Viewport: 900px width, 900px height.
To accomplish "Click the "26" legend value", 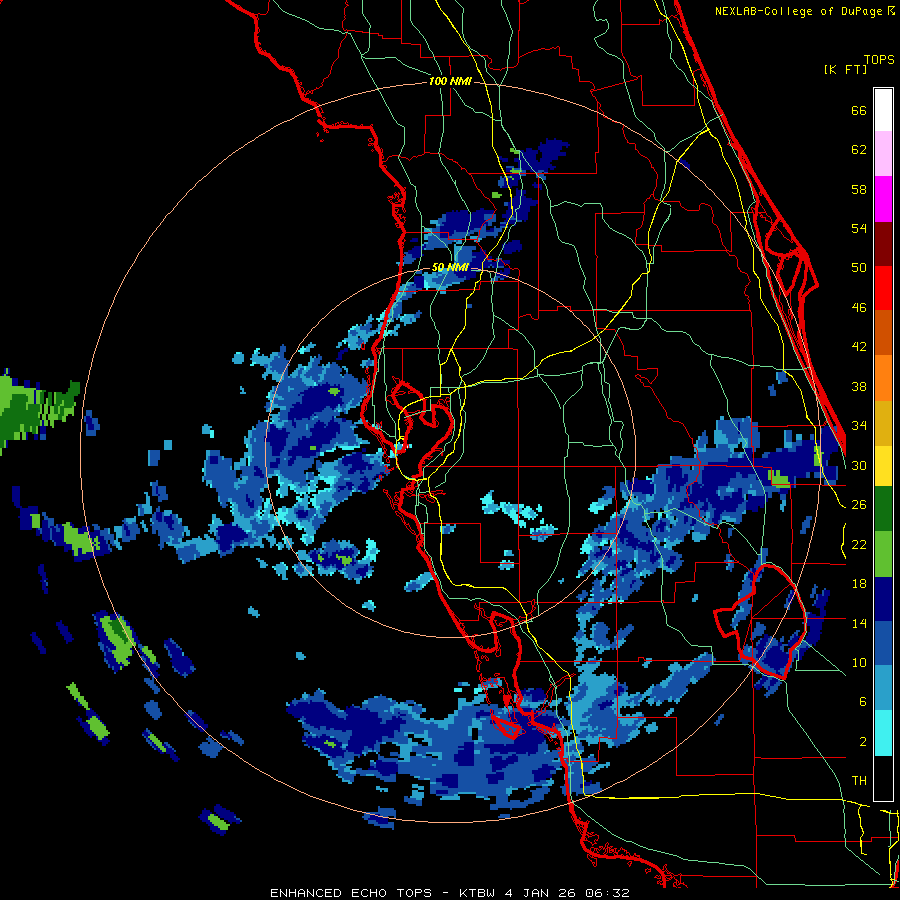I will click(859, 505).
